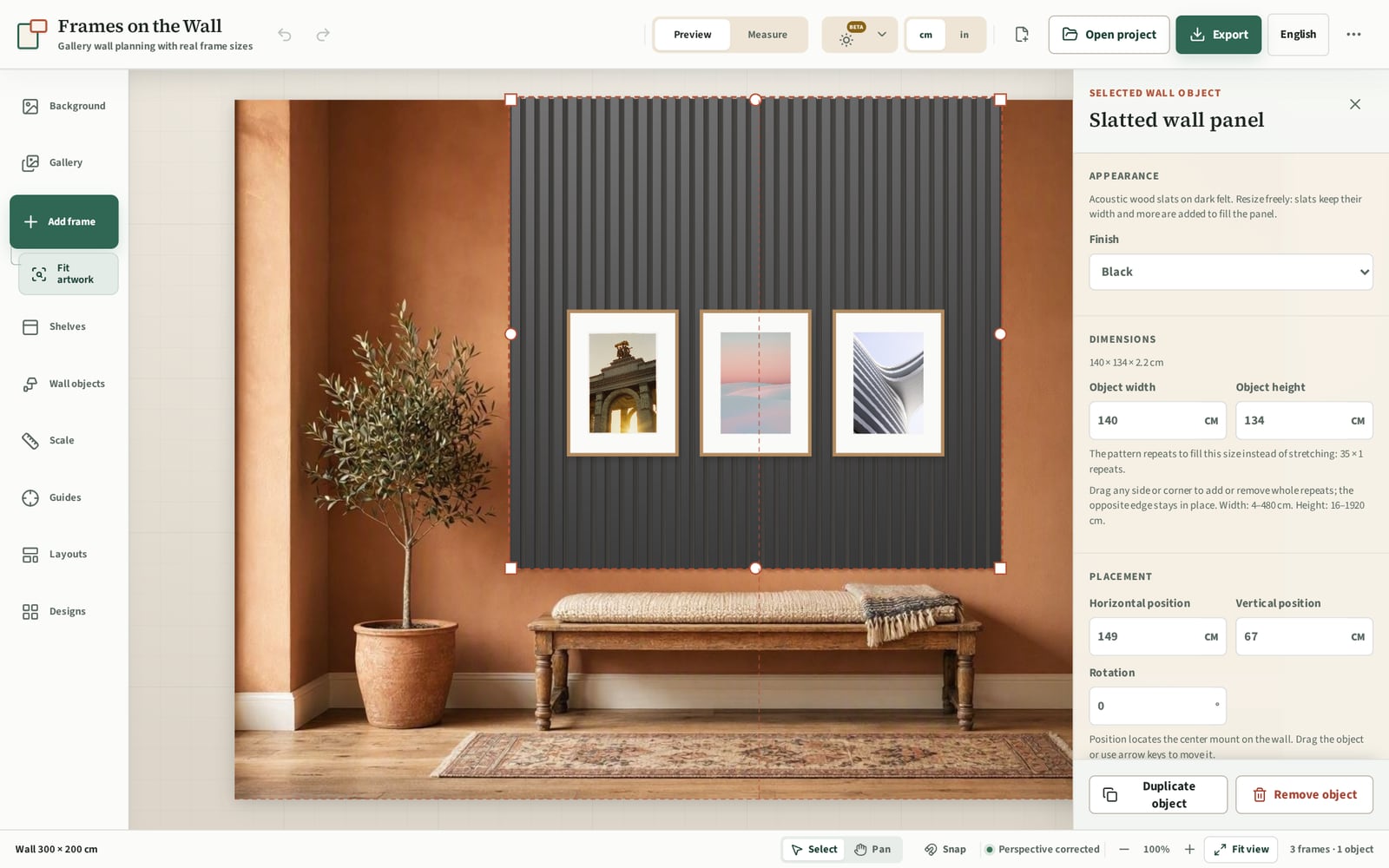Switch to the Preview tab

692,35
